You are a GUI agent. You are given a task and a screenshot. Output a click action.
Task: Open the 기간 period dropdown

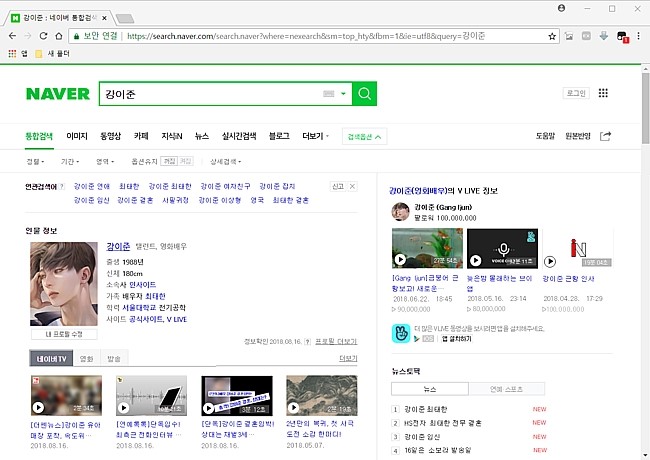pyautogui.click(x=70, y=162)
